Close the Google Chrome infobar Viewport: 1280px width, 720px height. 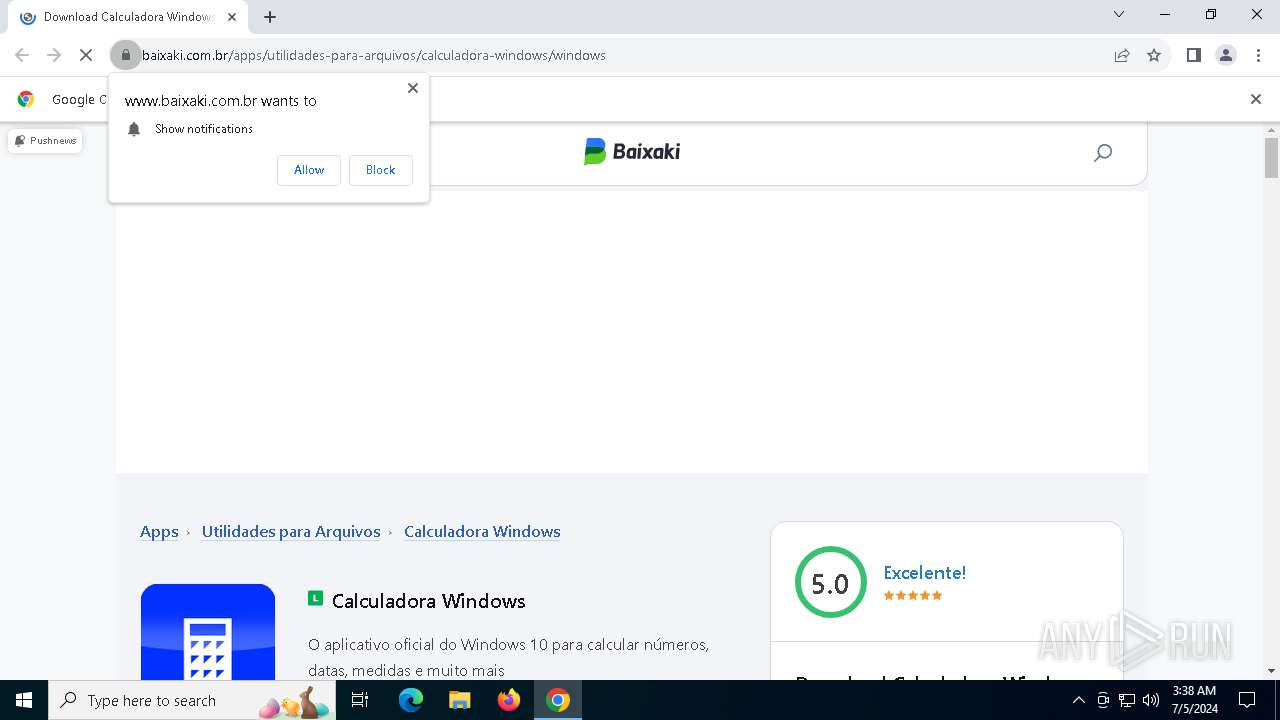(x=1256, y=99)
